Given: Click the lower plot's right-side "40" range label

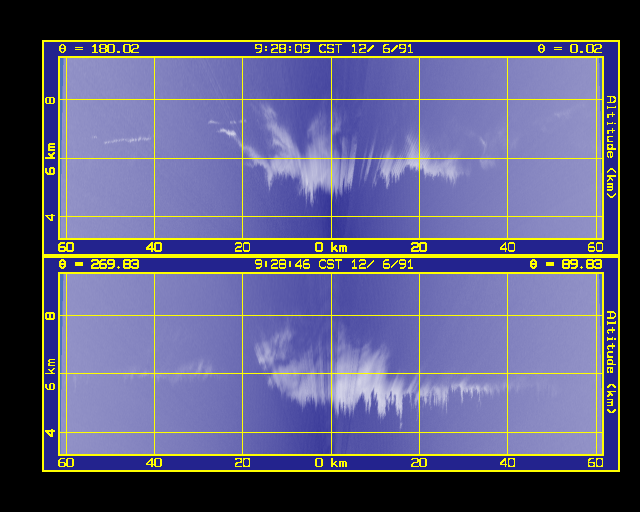Looking at the screenshot, I should point(507,463).
